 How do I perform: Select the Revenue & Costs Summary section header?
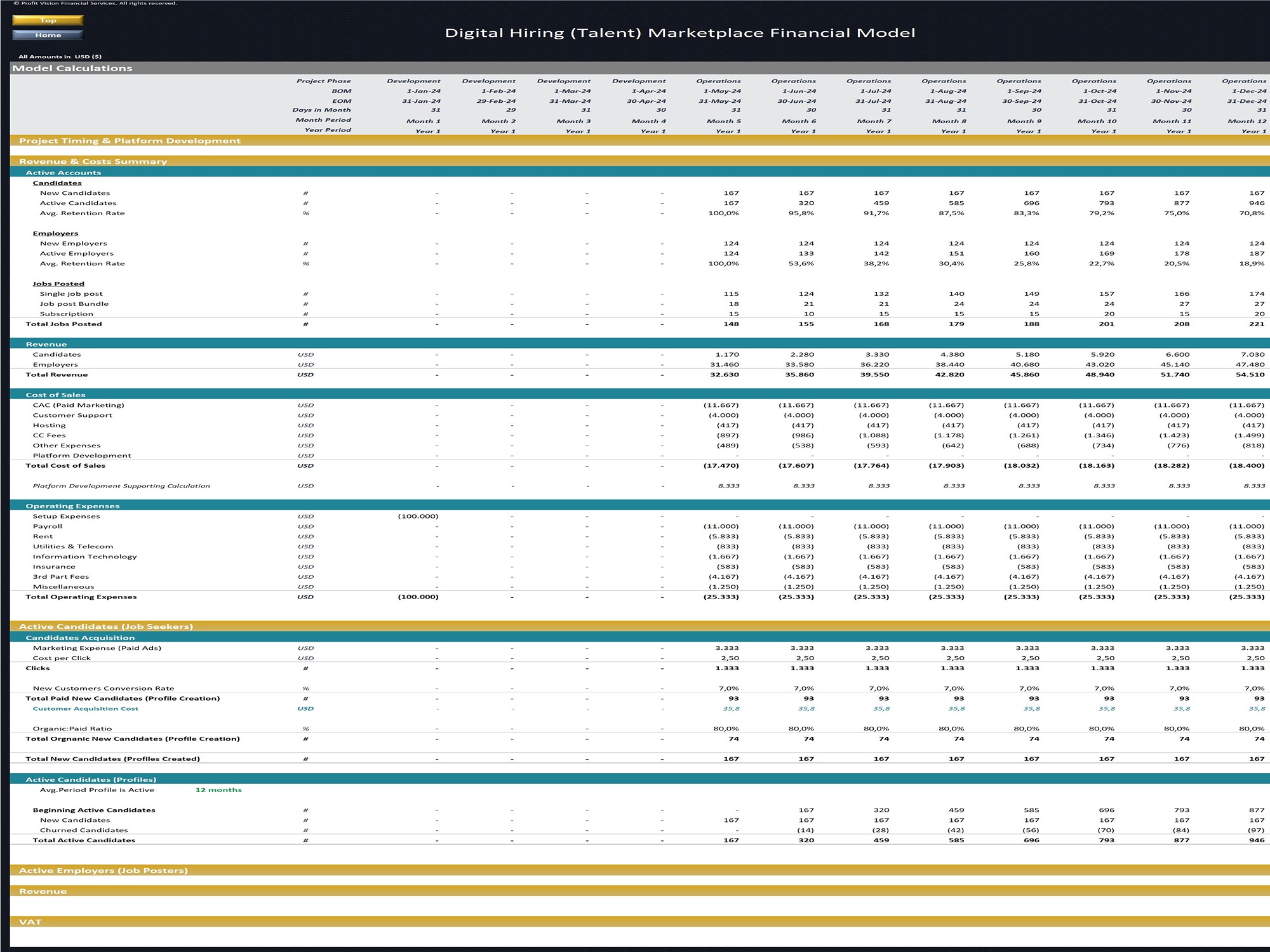tap(640, 161)
